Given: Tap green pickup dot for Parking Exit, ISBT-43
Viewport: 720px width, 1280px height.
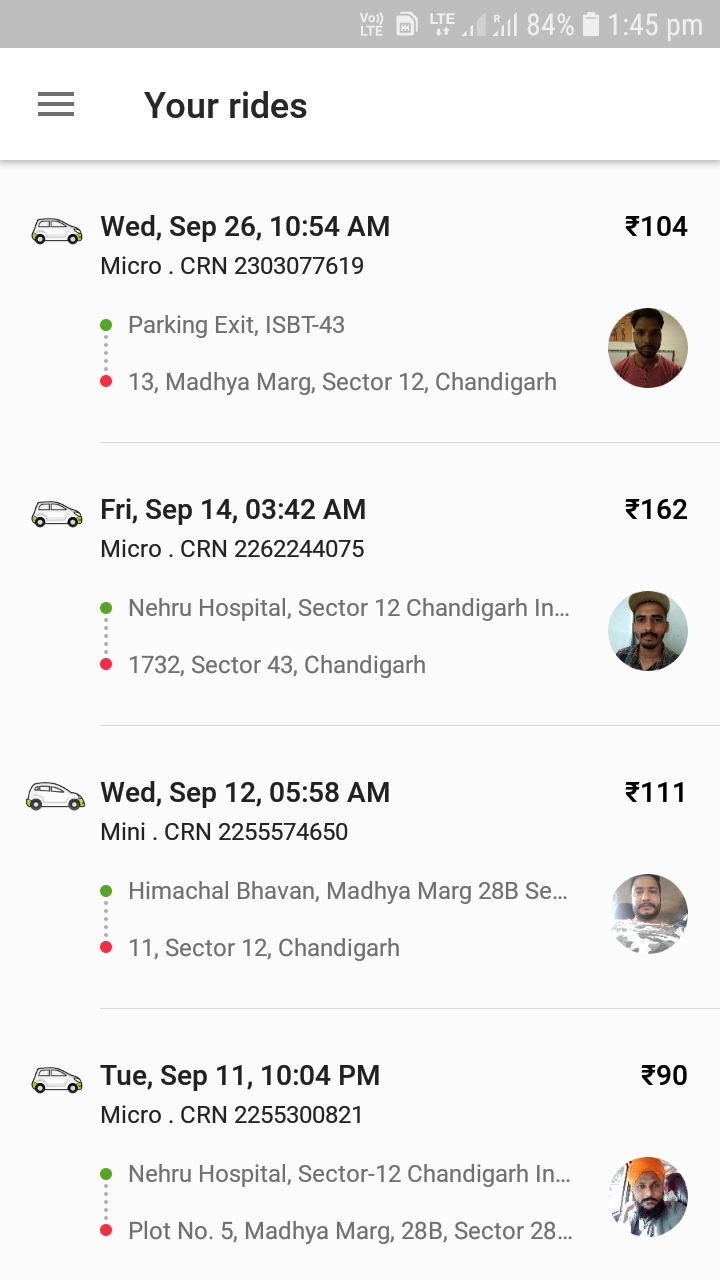Looking at the screenshot, I should [x=106, y=325].
